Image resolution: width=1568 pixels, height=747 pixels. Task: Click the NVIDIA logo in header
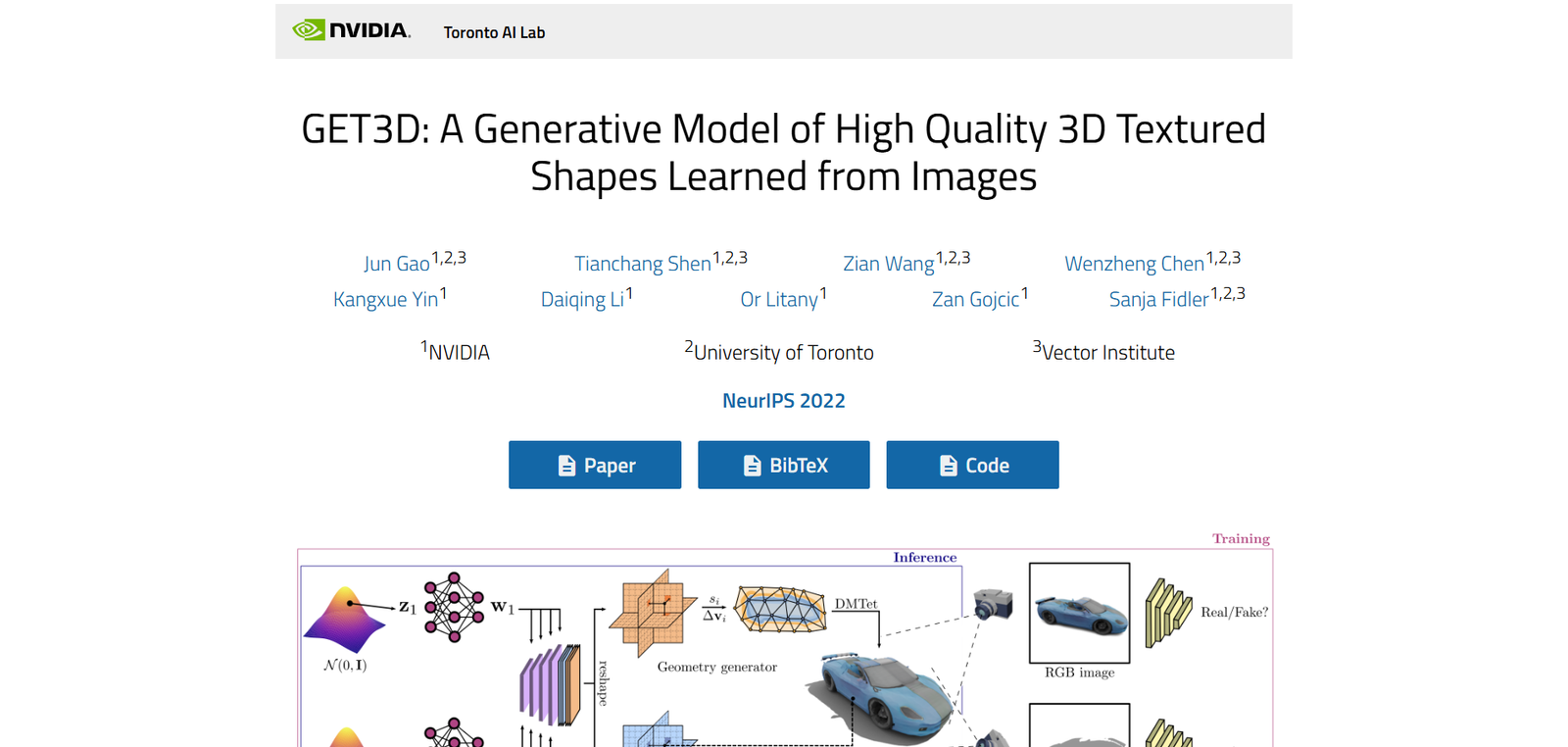pyautogui.click(x=351, y=30)
